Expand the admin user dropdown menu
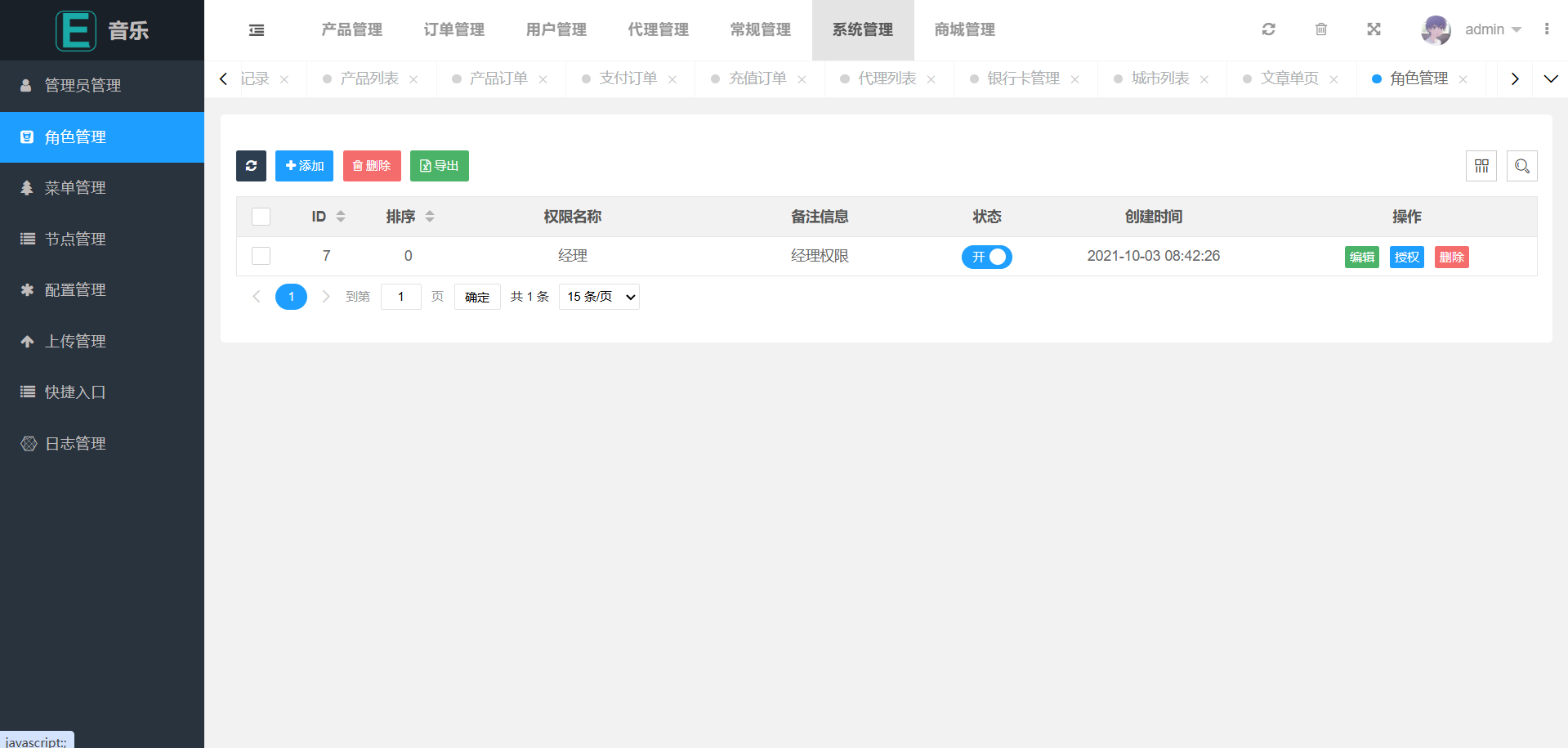The image size is (1568, 748). click(1492, 29)
